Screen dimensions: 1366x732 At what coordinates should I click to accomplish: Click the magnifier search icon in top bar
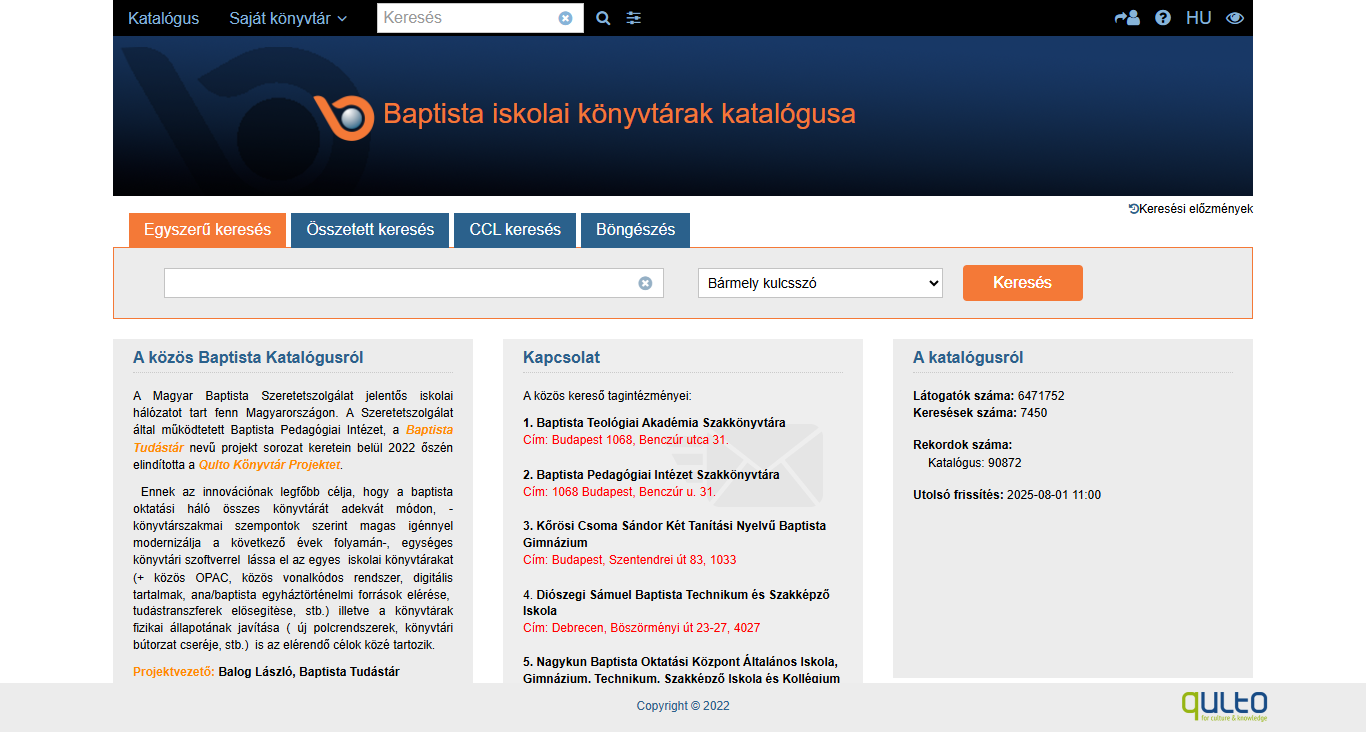pos(603,18)
